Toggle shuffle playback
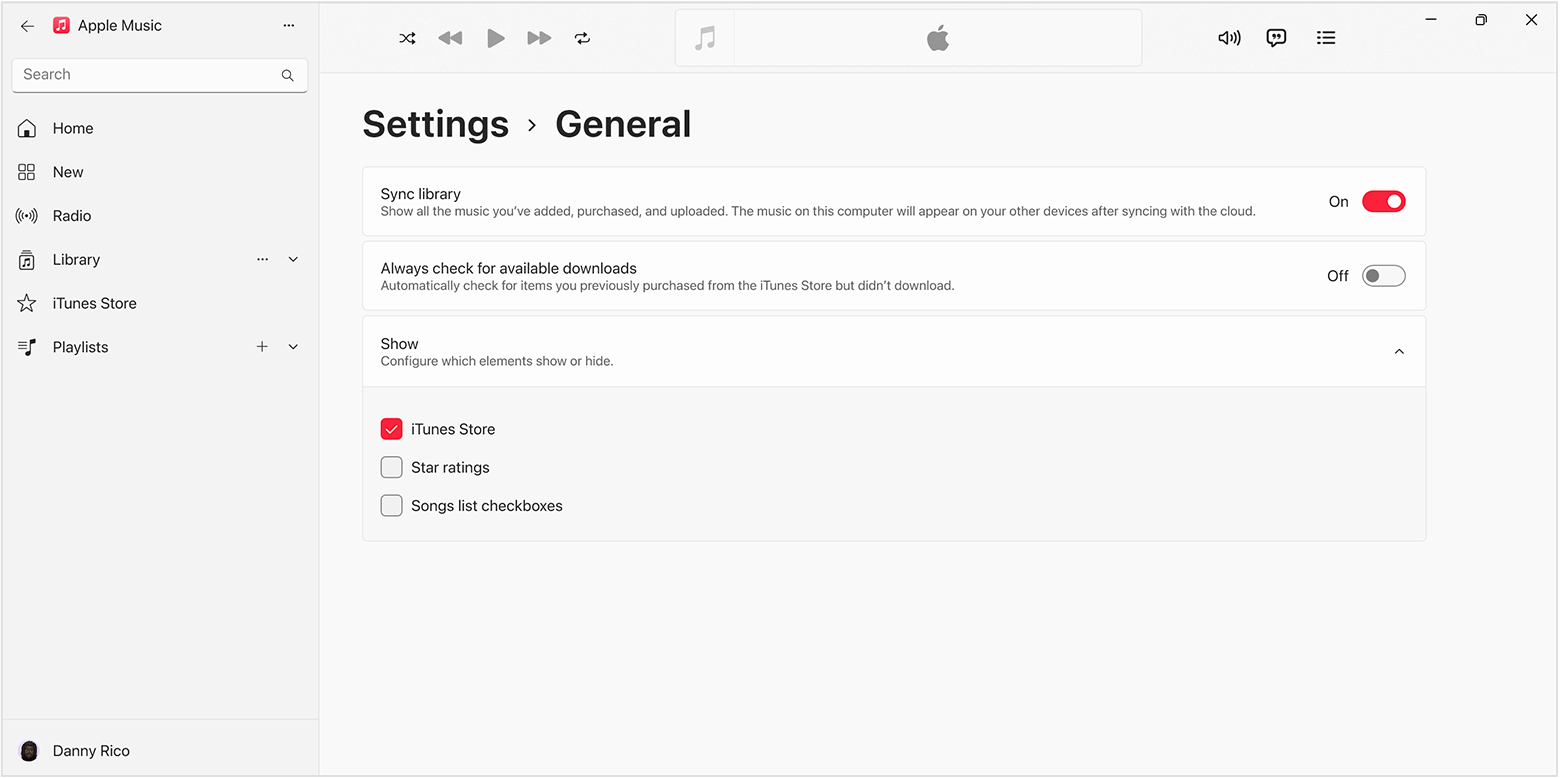The image size is (1560, 778). (x=407, y=38)
